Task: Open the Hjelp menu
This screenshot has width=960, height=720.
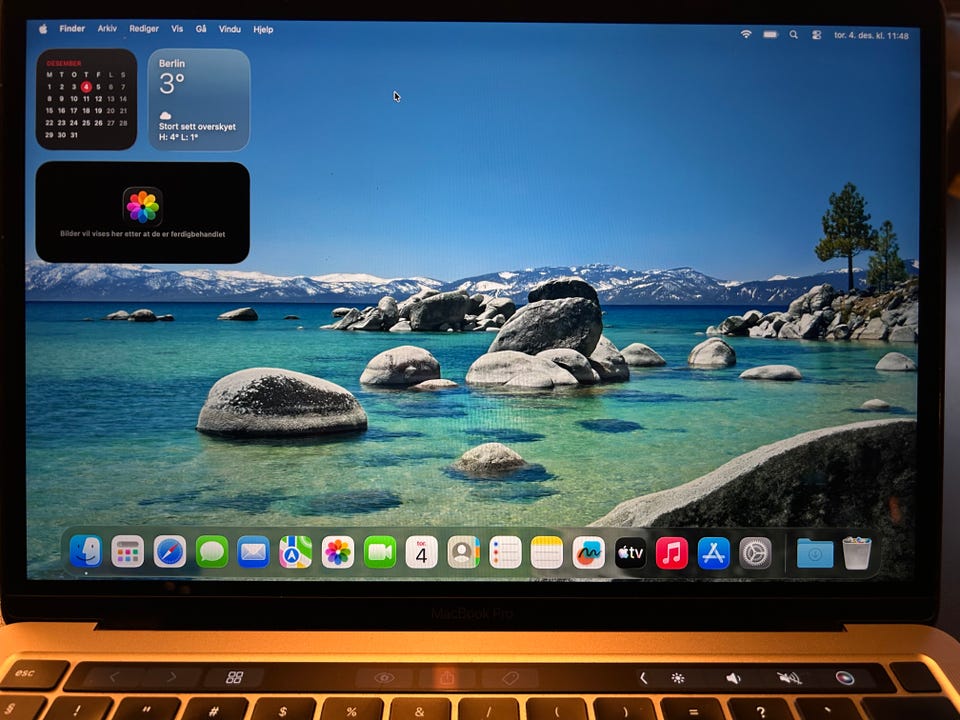Action: point(263,29)
